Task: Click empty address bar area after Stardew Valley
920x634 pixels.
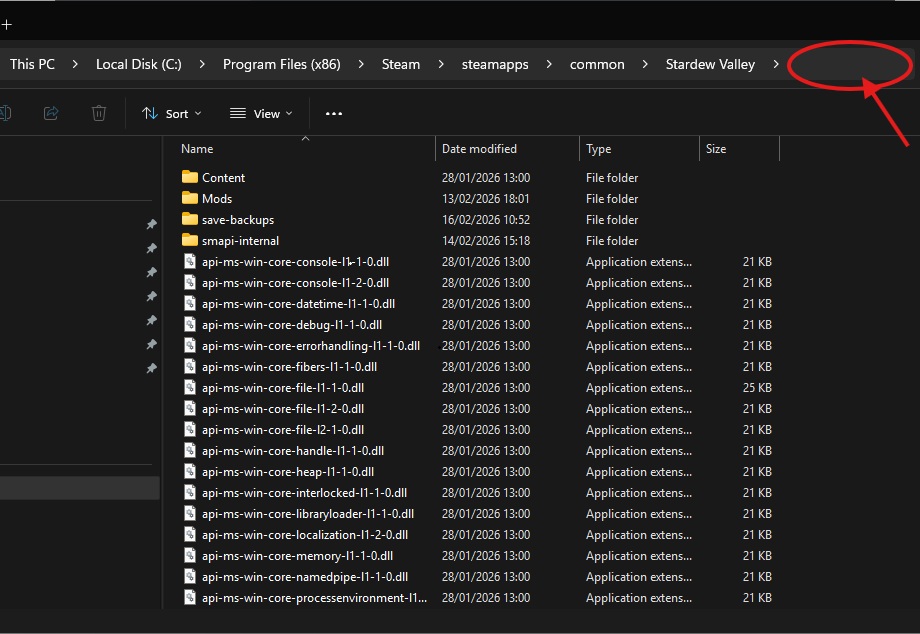Action: pos(850,65)
